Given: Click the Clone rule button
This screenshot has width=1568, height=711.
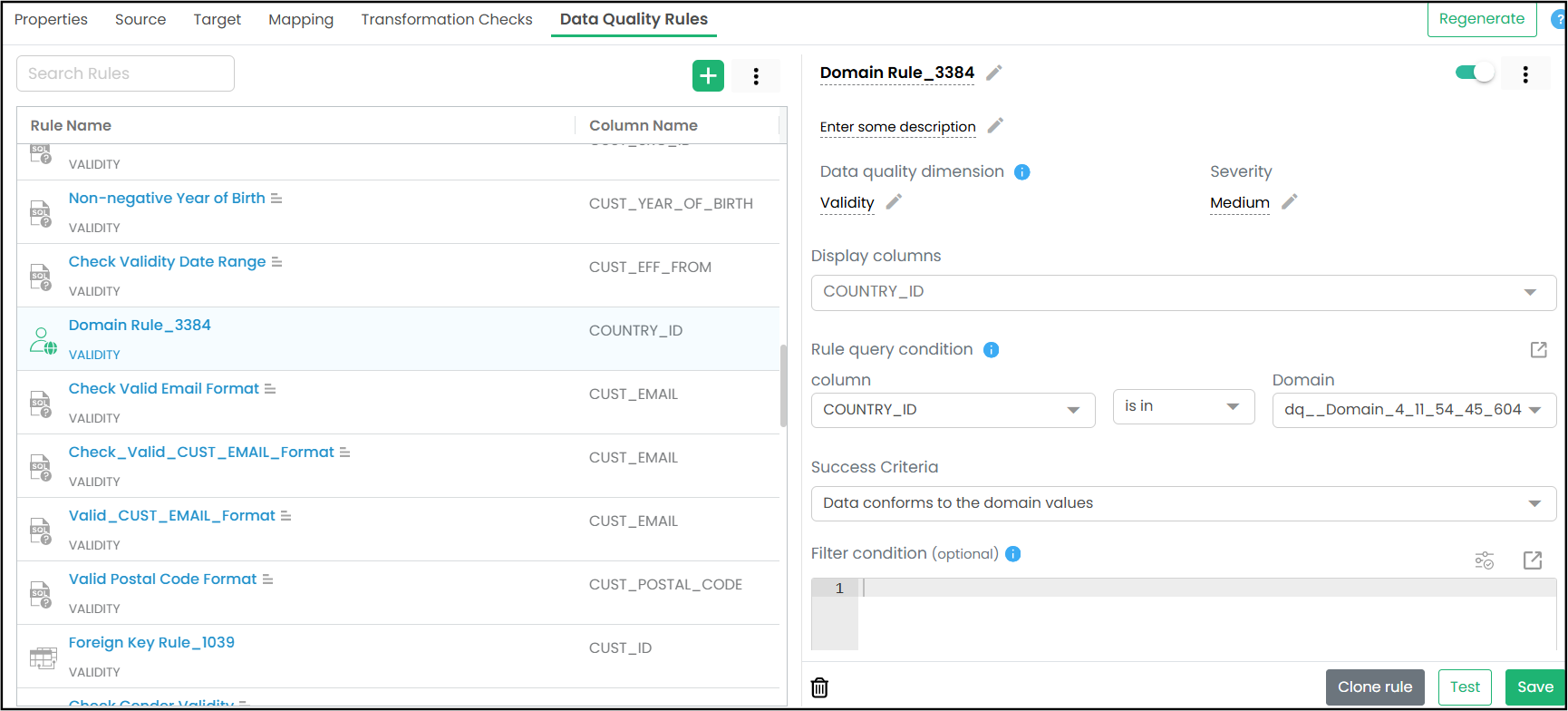Looking at the screenshot, I should coord(1375,687).
